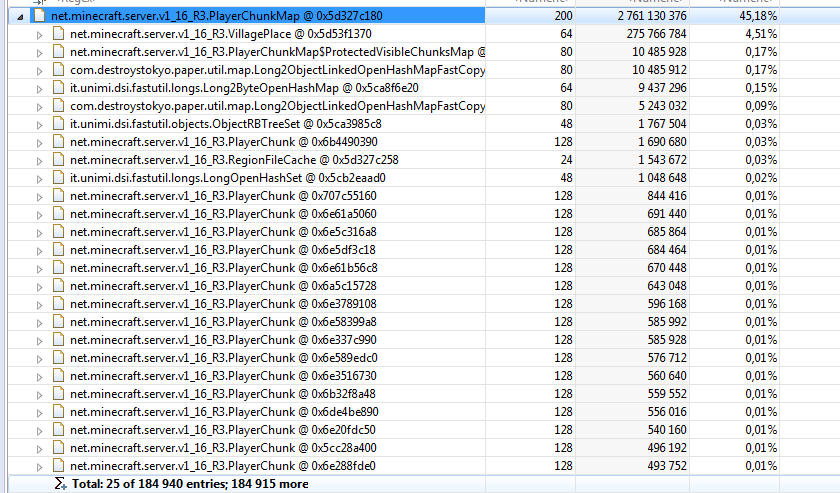Screen dimensions: 840x493
Task: Click object icon of PlayerChunk @ 0x6e61b56c8
Action: pos(58,267)
